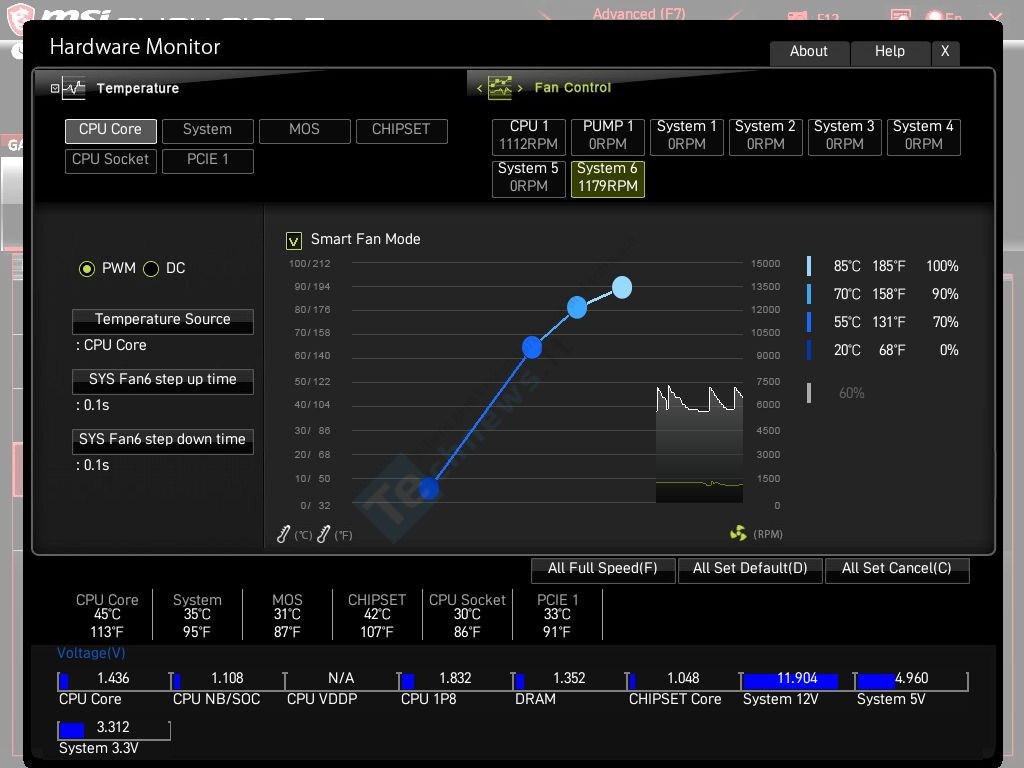Click the MOS 31°C temperature reading

[x=287, y=615]
